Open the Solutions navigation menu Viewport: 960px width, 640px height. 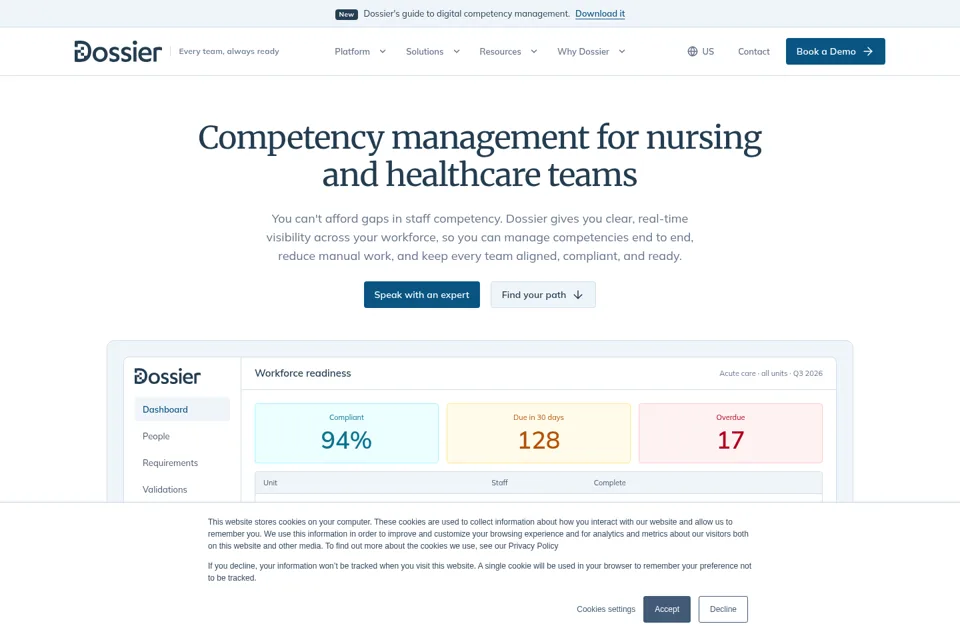pos(433,51)
